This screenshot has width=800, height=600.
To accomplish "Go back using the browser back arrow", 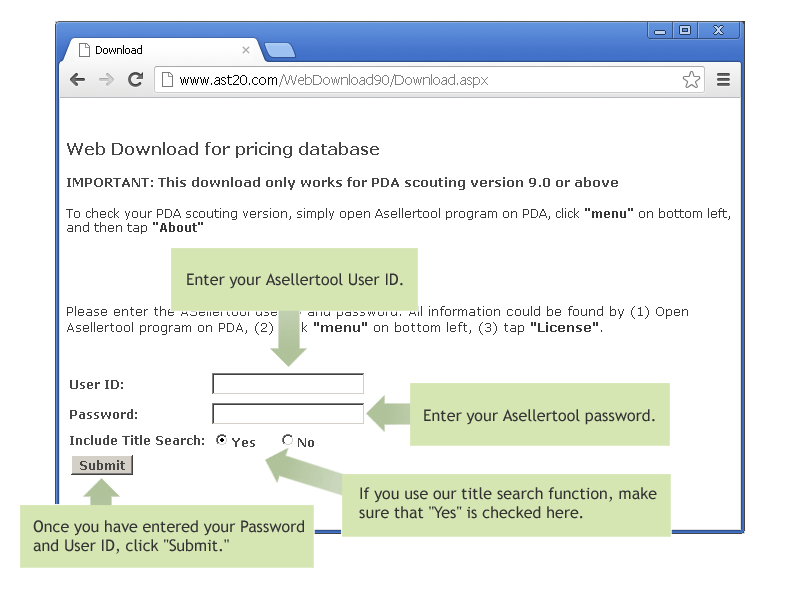I will pyautogui.click(x=78, y=80).
